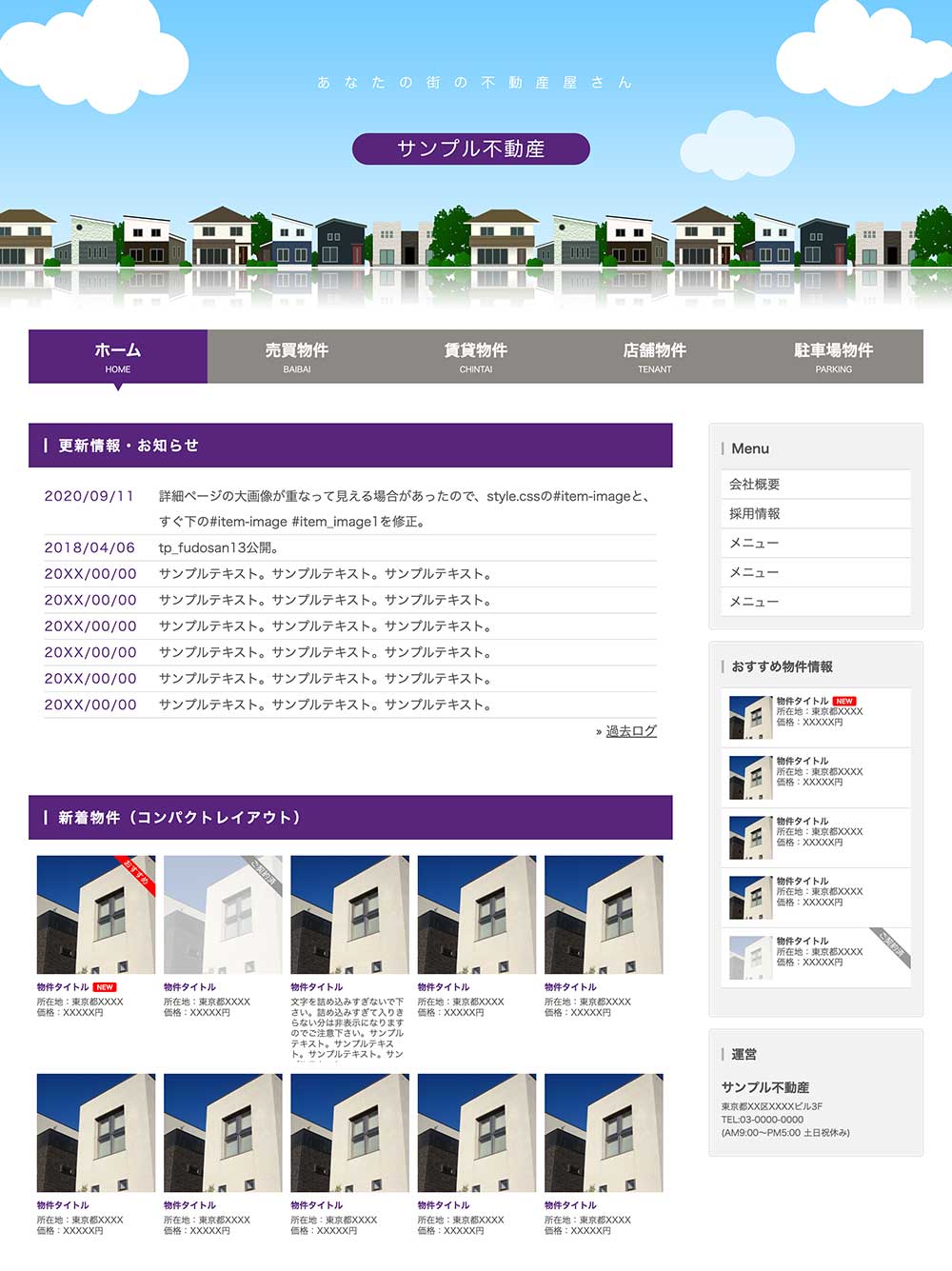Open the top-row listing with the long description
The width and height of the screenshot is (952, 1271).
pyautogui.click(x=349, y=914)
